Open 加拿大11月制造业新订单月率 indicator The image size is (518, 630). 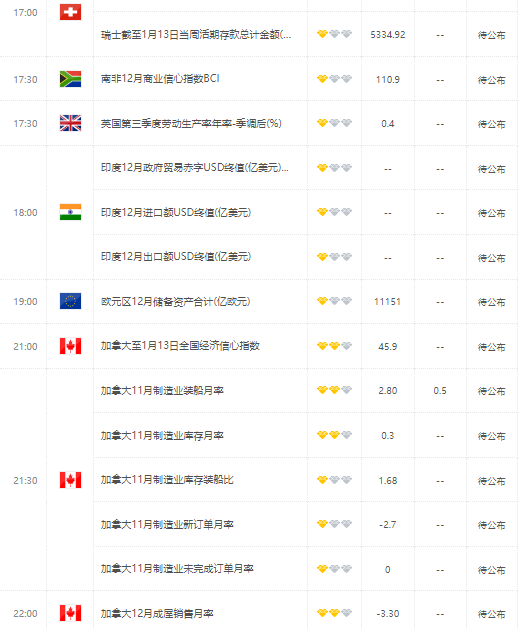coord(167,524)
